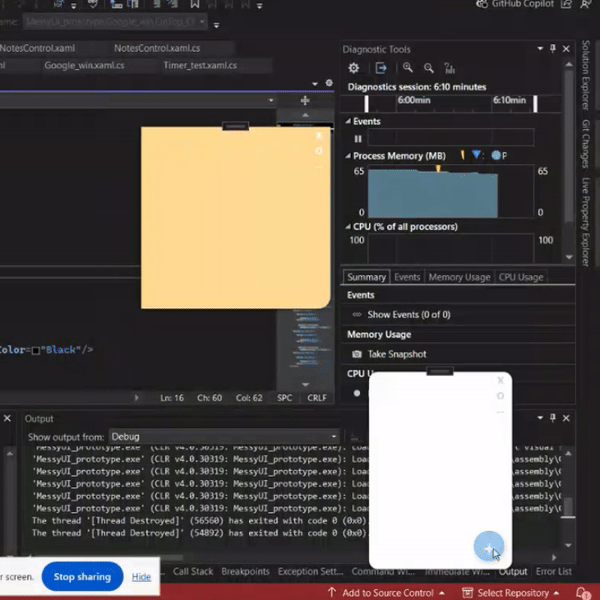600x600 pixels.
Task: Close the Output panel
Action: pyautogui.click(x=566, y=418)
